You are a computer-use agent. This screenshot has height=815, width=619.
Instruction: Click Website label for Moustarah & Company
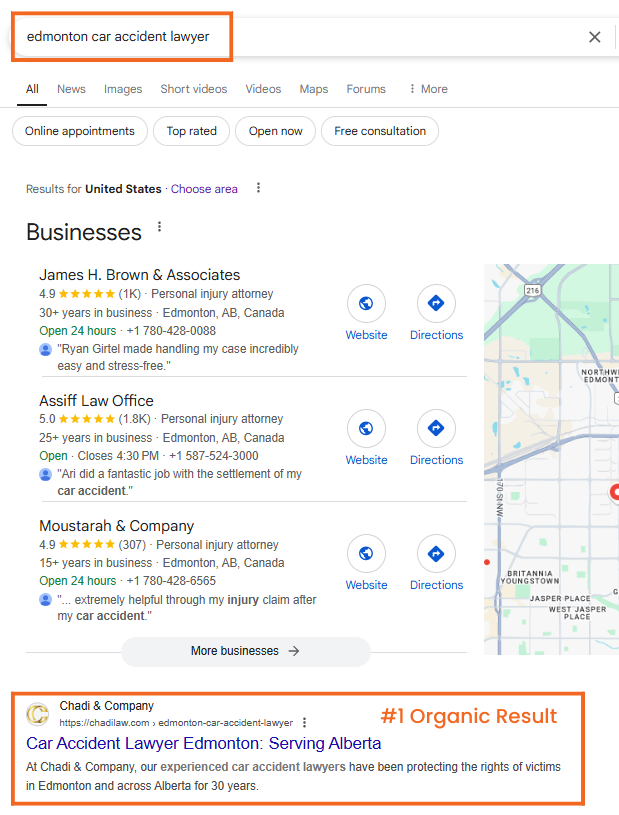366,585
